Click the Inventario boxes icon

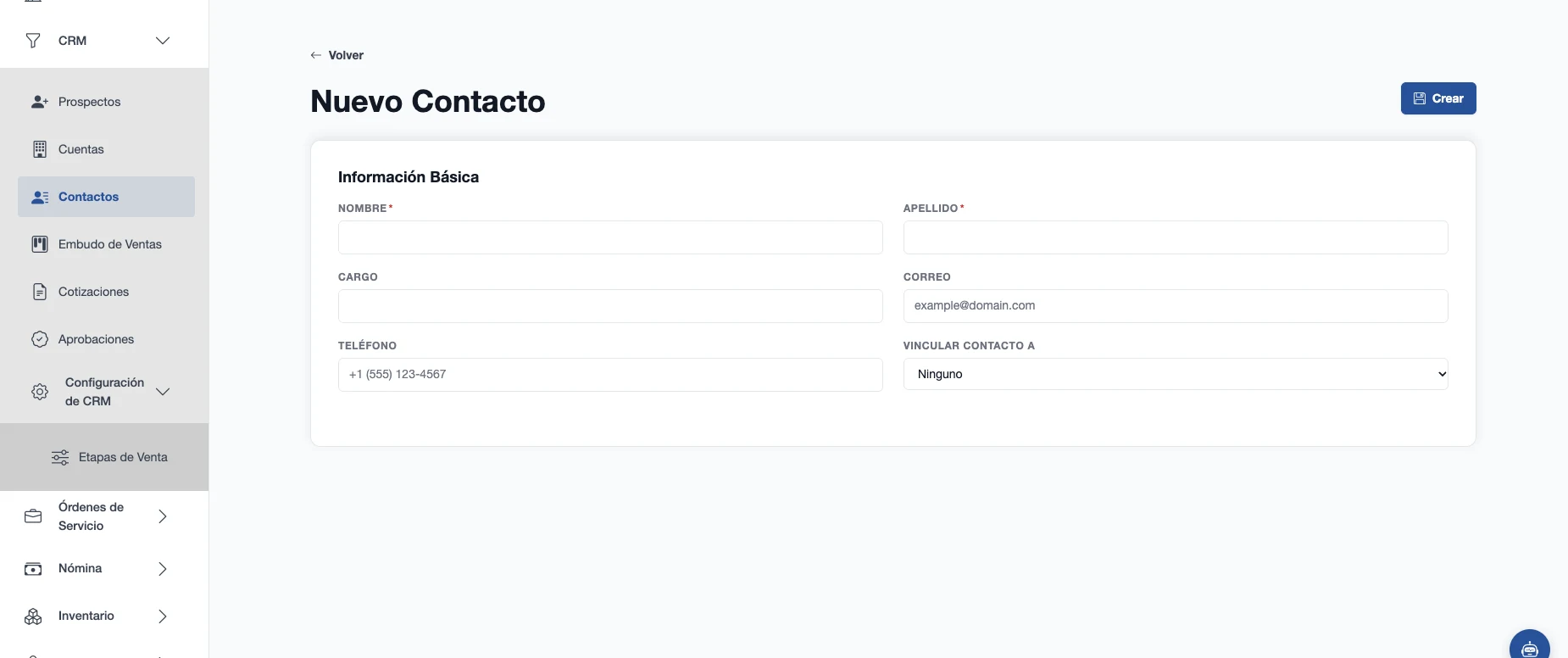(x=33, y=616)
